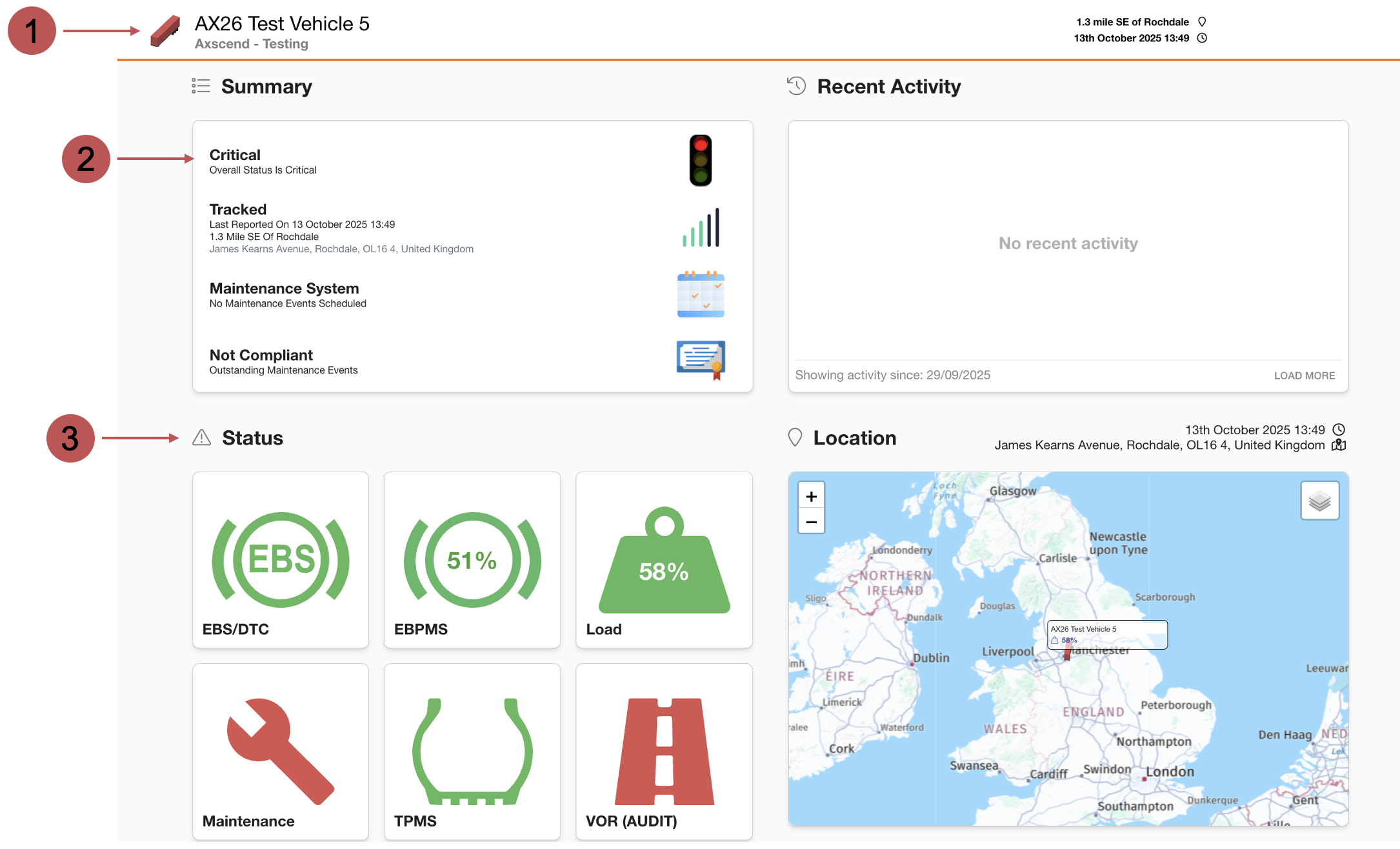1400x849 pixels.
Task: Click the compliance certificate icon
Action: [701, 359]
